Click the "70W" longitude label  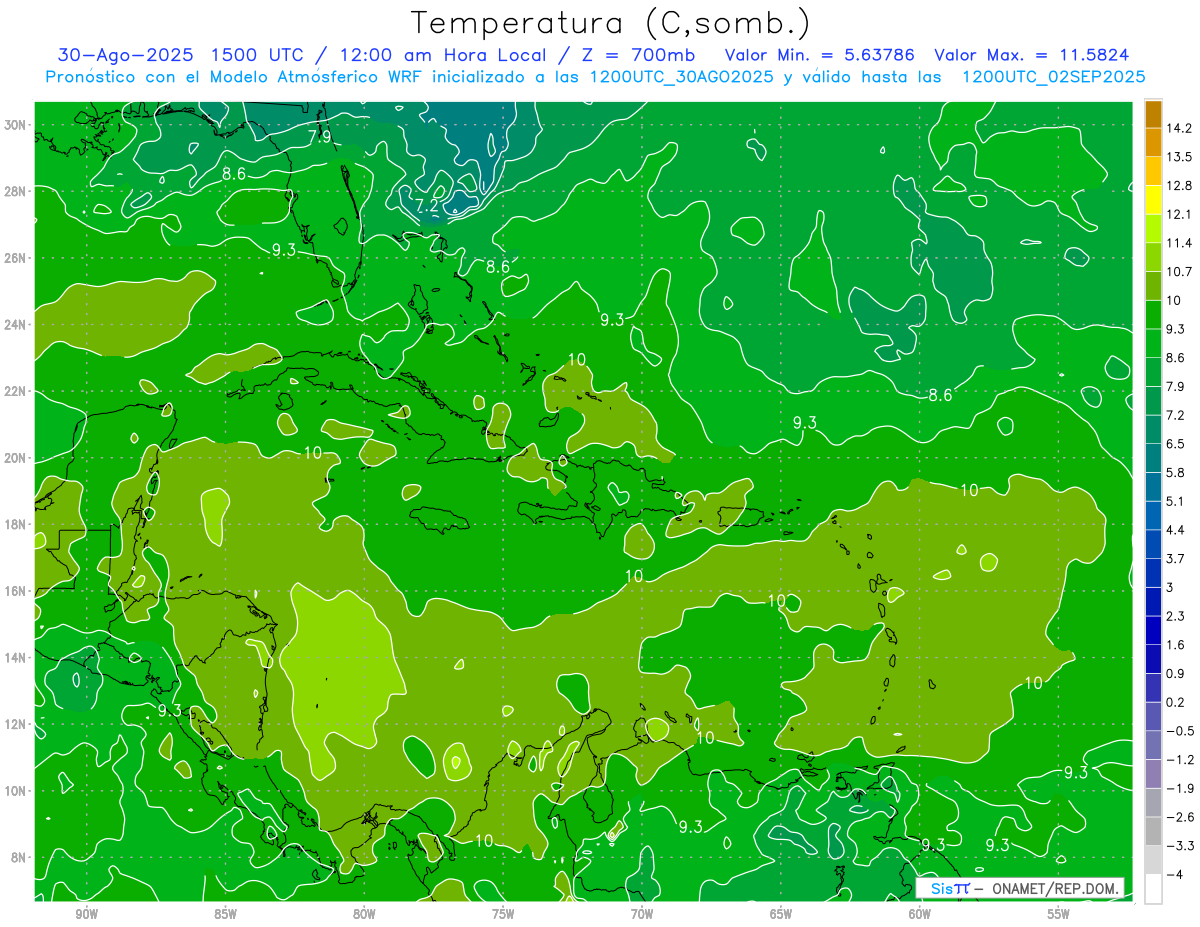[x=642, y=914]
